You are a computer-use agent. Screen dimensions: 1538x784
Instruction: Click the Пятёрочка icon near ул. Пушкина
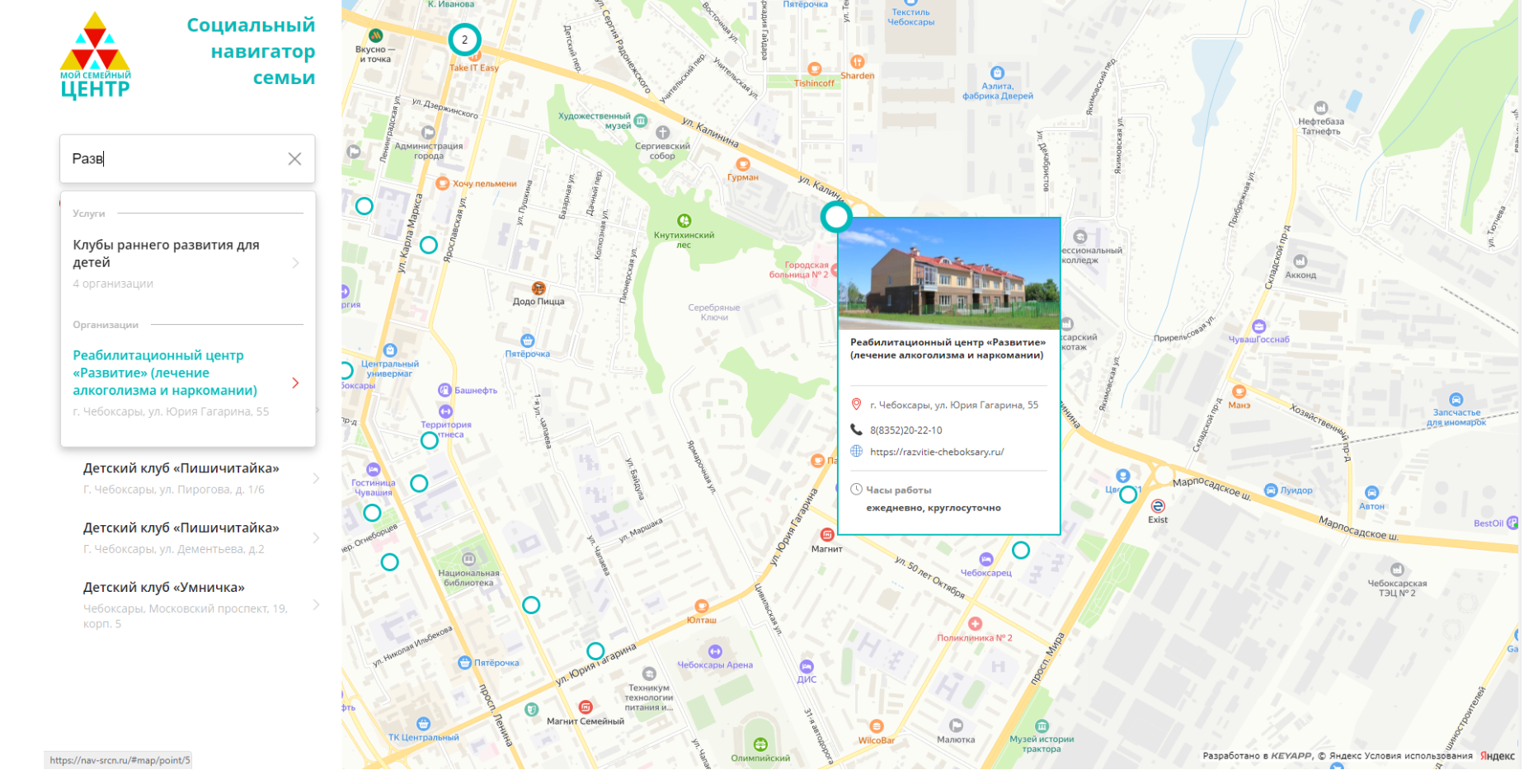click(x=528, y=340)
